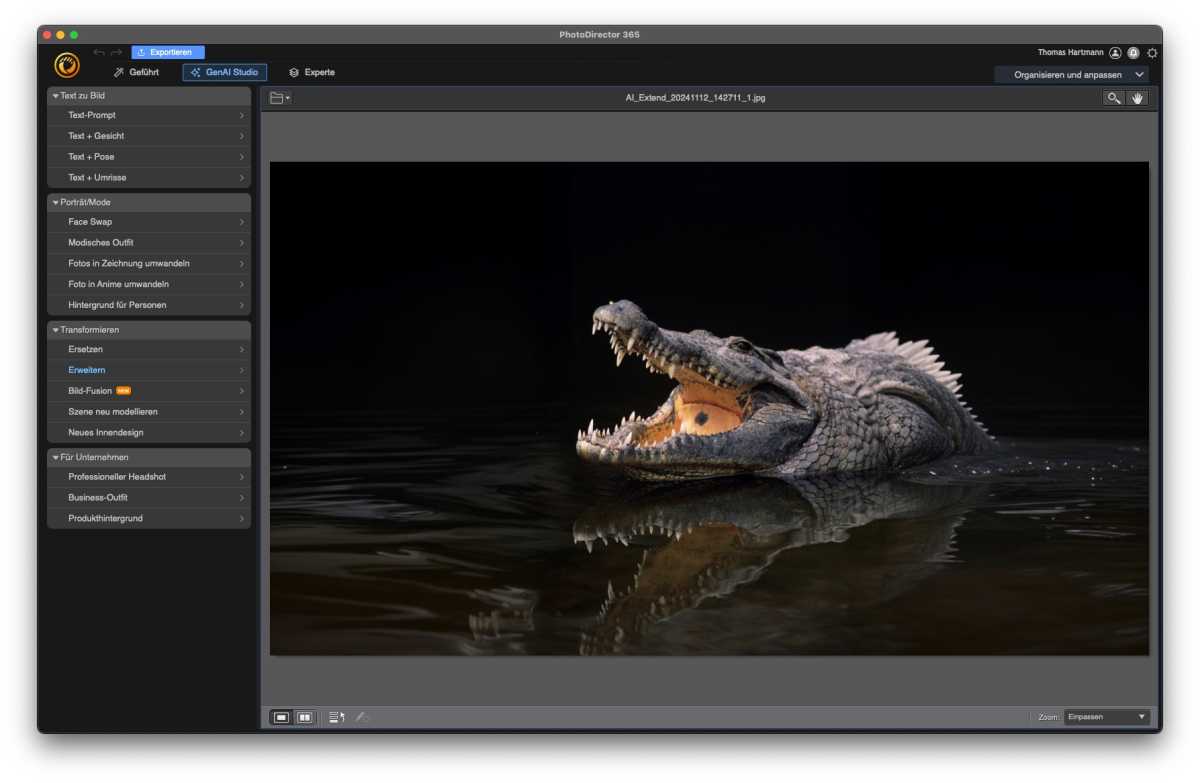This screenshot has height=783, width=1200.
Task: Click the PhotoDirector logo icon
Action: coord(67,65)
